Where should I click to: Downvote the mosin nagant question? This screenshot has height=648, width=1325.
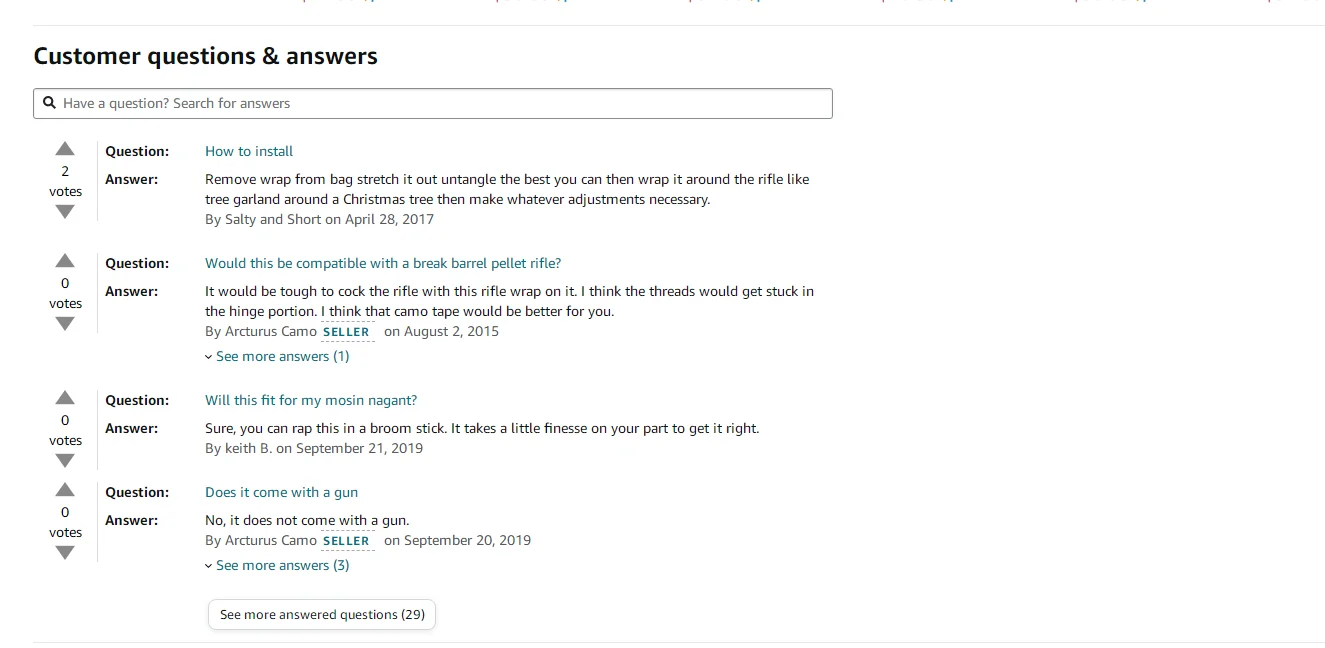click(x=65, y=461)
